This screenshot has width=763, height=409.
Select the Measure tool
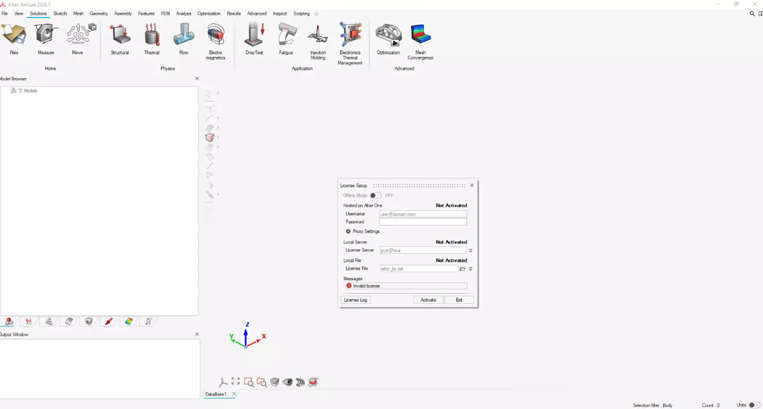[x=46, y=39]
